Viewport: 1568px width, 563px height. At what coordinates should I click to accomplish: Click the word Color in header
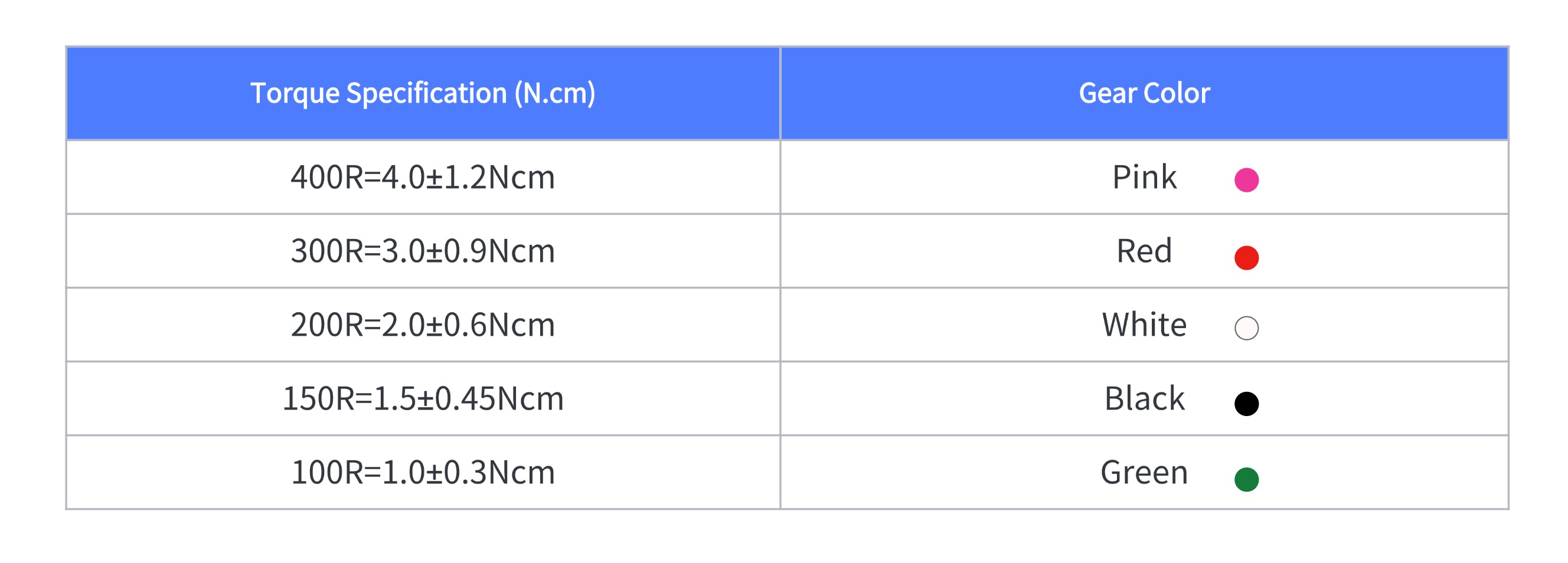click(1177, 93)
